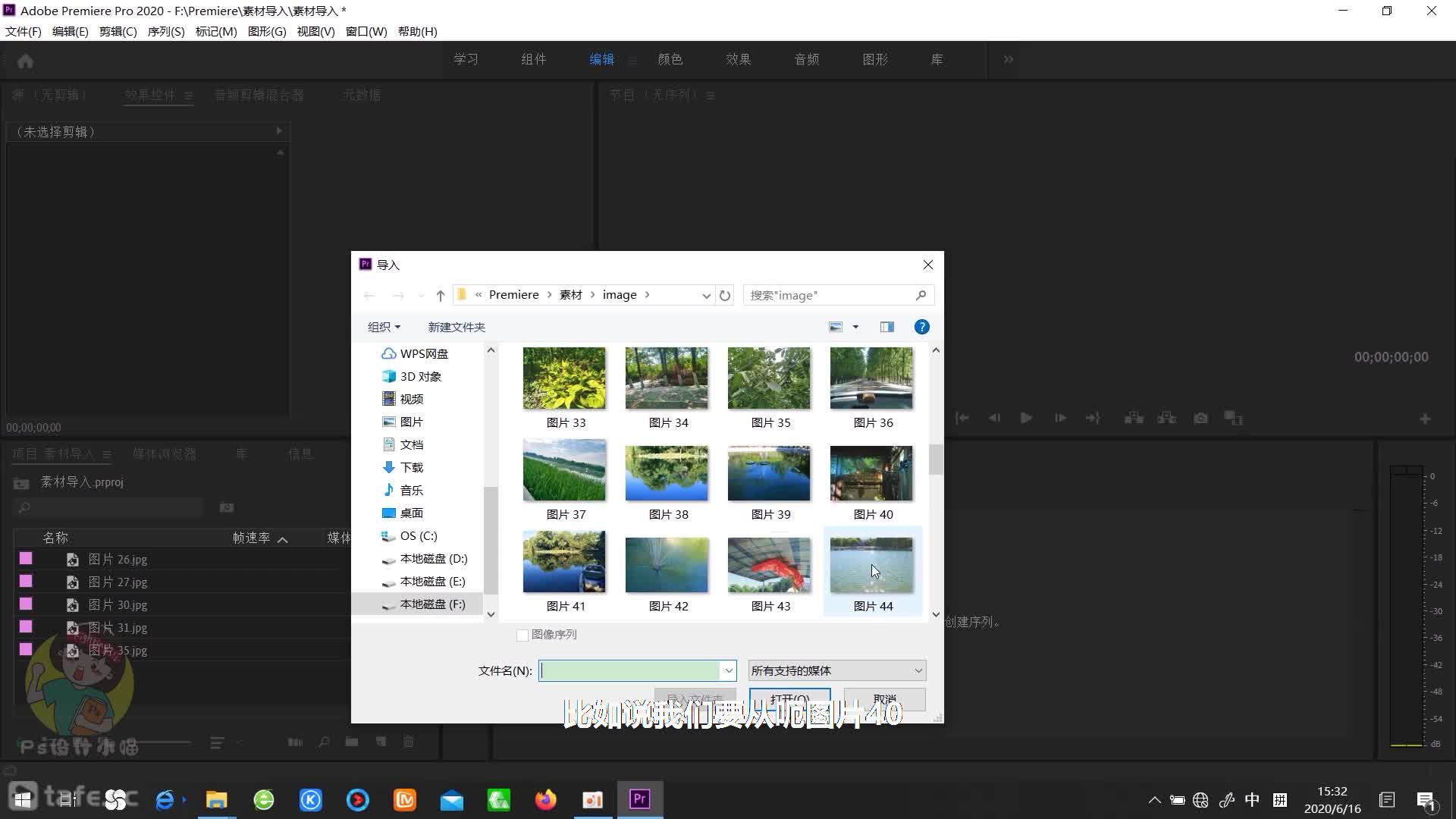Click the view mode icon in dialog toolbar

(836, 327)
